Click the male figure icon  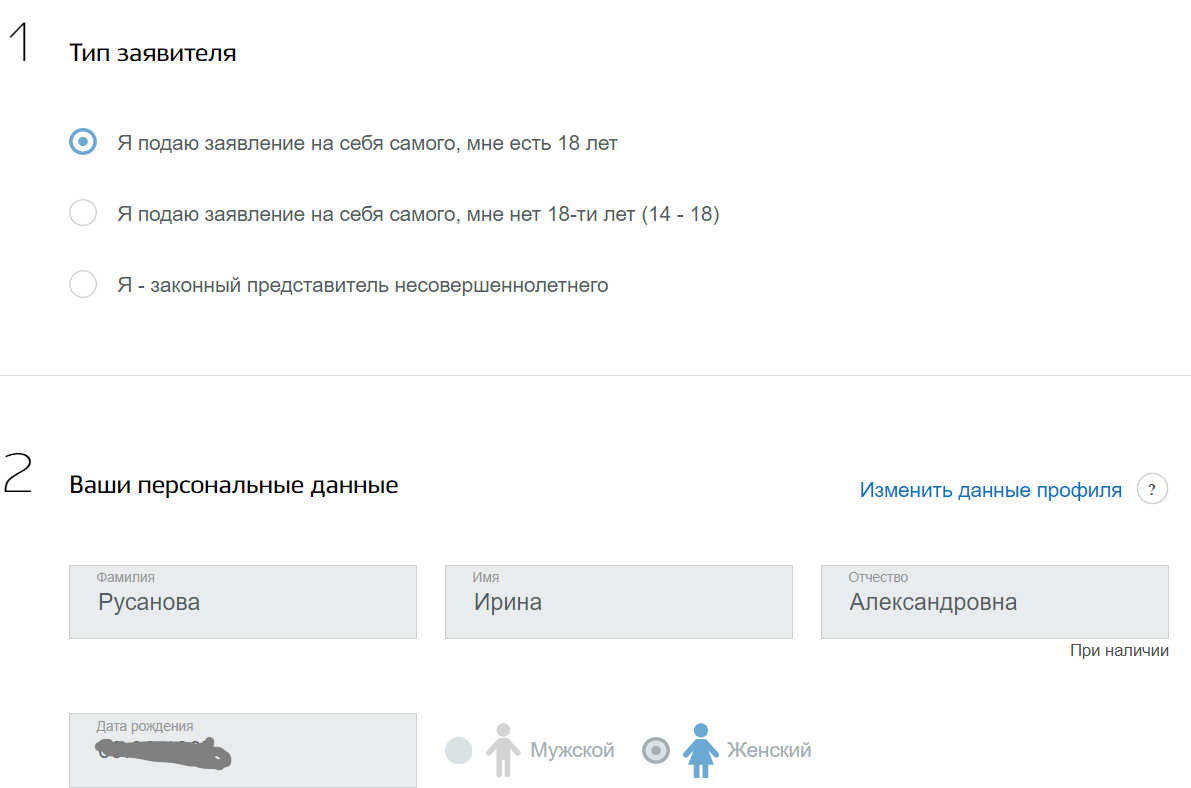coord(503,750)
